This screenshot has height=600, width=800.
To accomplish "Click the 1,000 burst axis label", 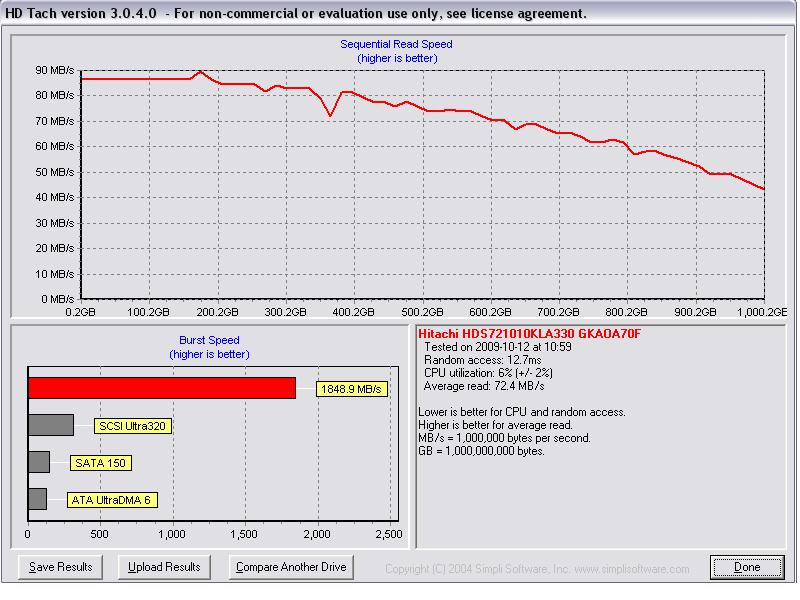I will coord(172,534).
